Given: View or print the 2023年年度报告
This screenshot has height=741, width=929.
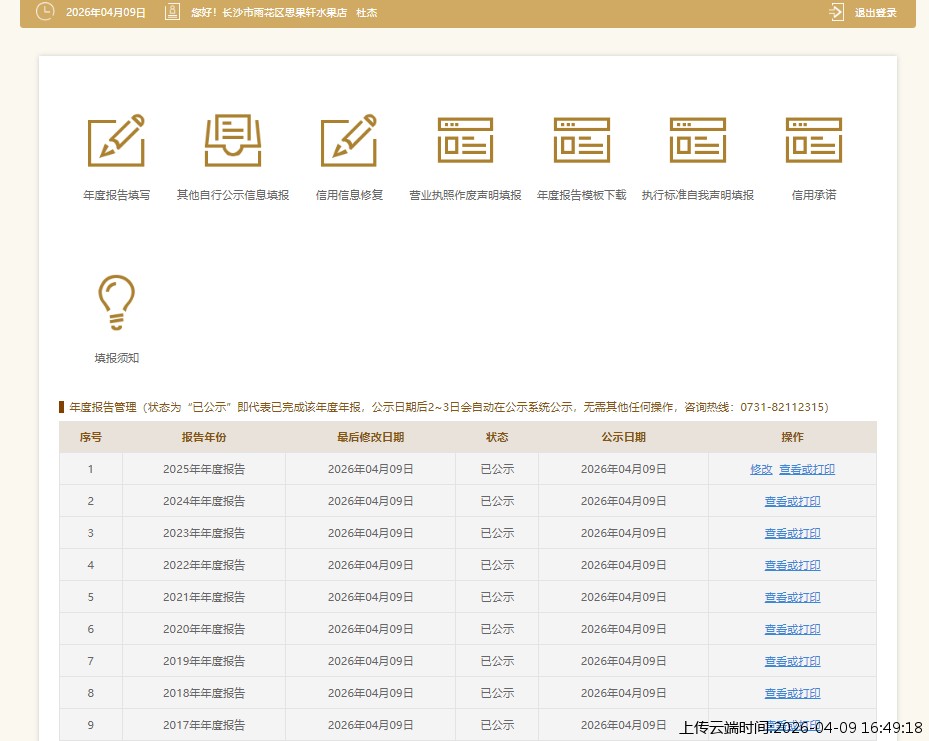Looking at the screenshot, I should [x=792, y=533].
